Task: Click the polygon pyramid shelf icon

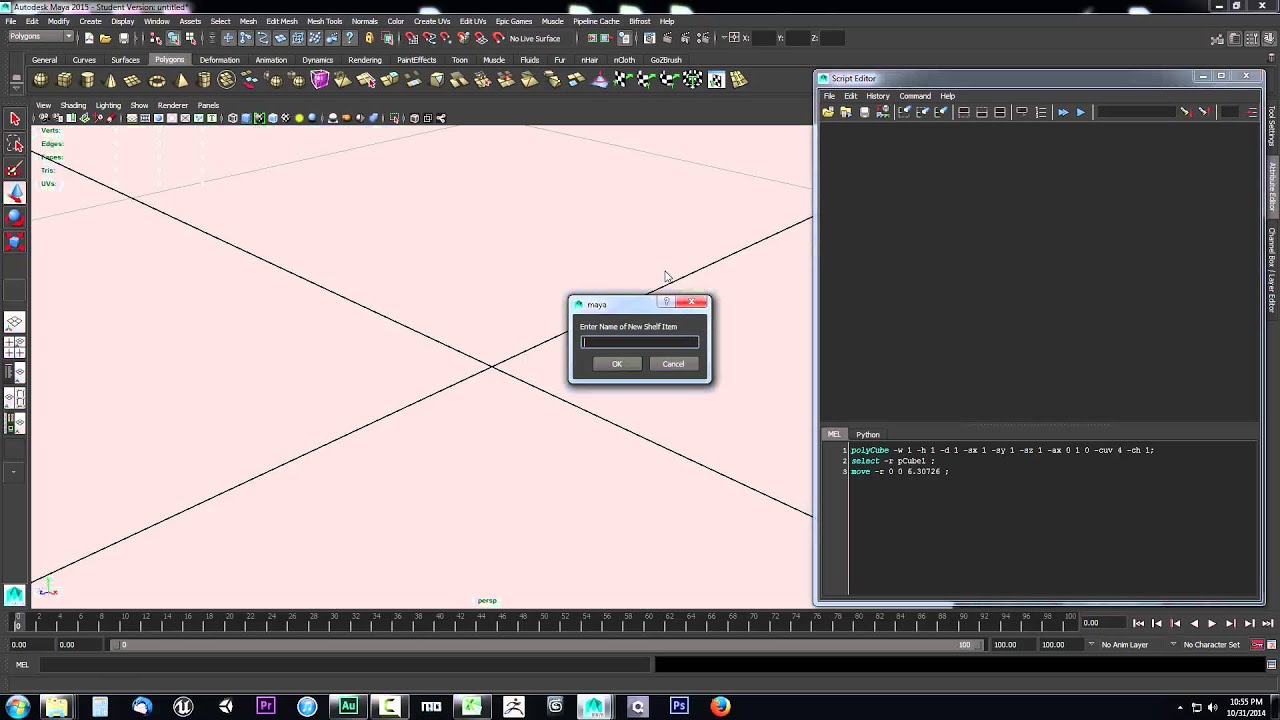Action: point(182,80)
